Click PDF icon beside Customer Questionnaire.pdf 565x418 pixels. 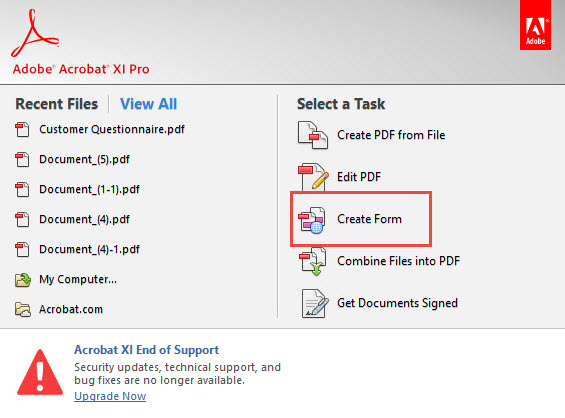[22, 130]
